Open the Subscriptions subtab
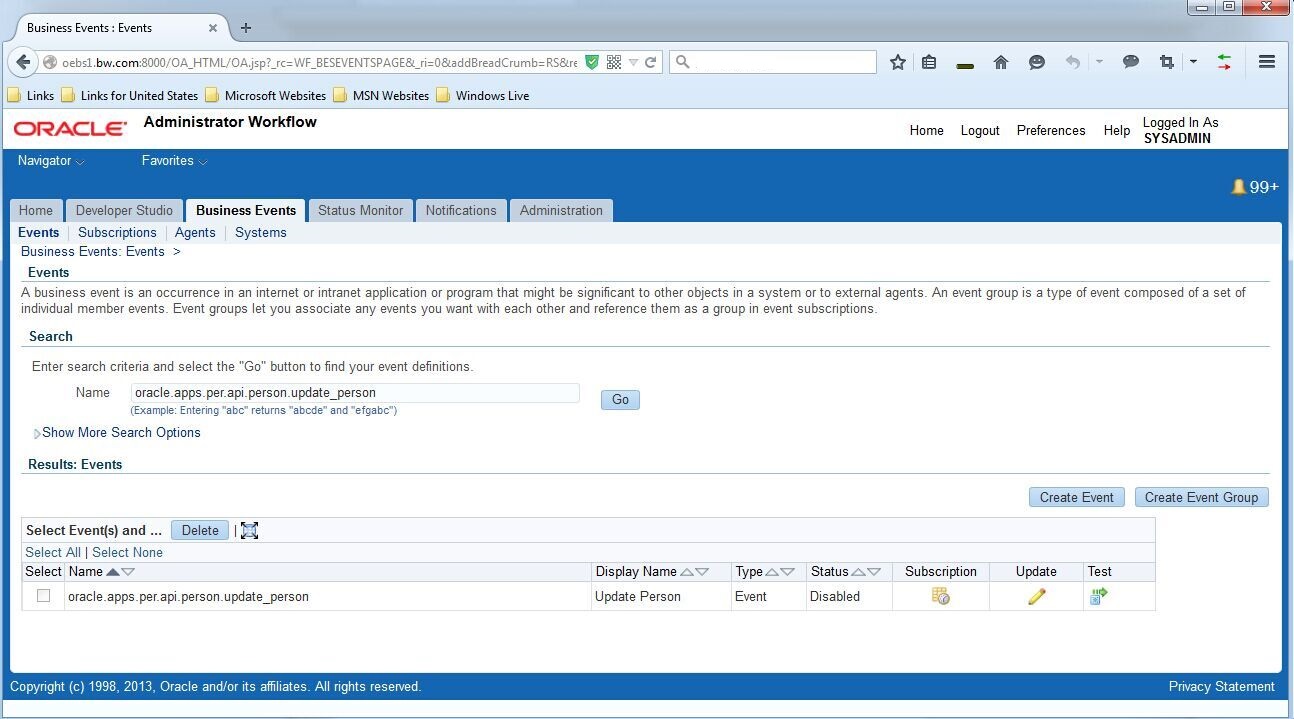The height and width of the screenshot is (719, 1294). 117,232
